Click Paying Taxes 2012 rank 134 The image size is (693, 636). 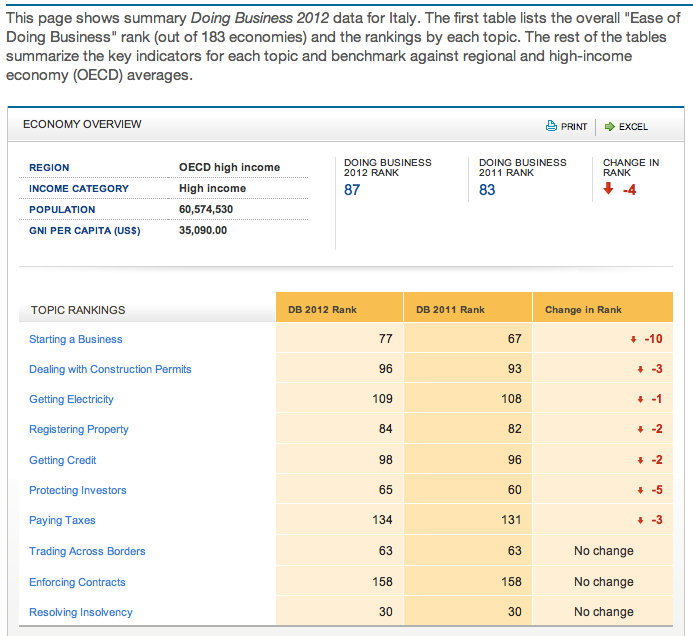pyautogui.click(x=382, y=520)
